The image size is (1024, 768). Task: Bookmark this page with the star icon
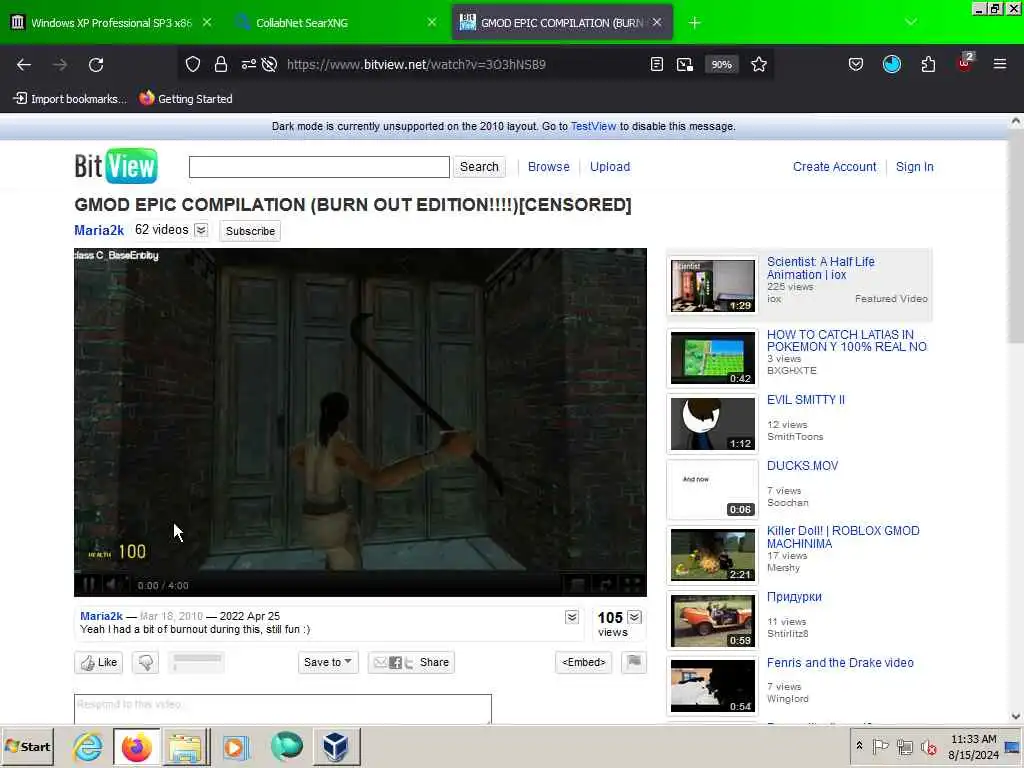pyautogui.click(x=759, y=65)
